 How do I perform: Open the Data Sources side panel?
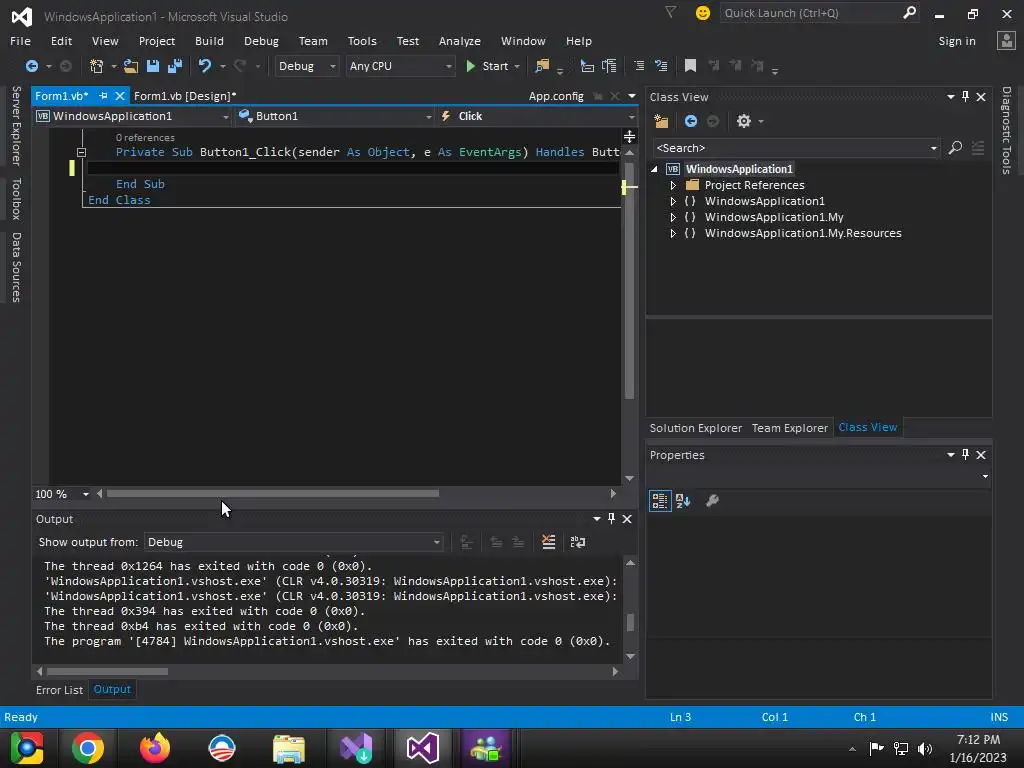coord(16,268)
